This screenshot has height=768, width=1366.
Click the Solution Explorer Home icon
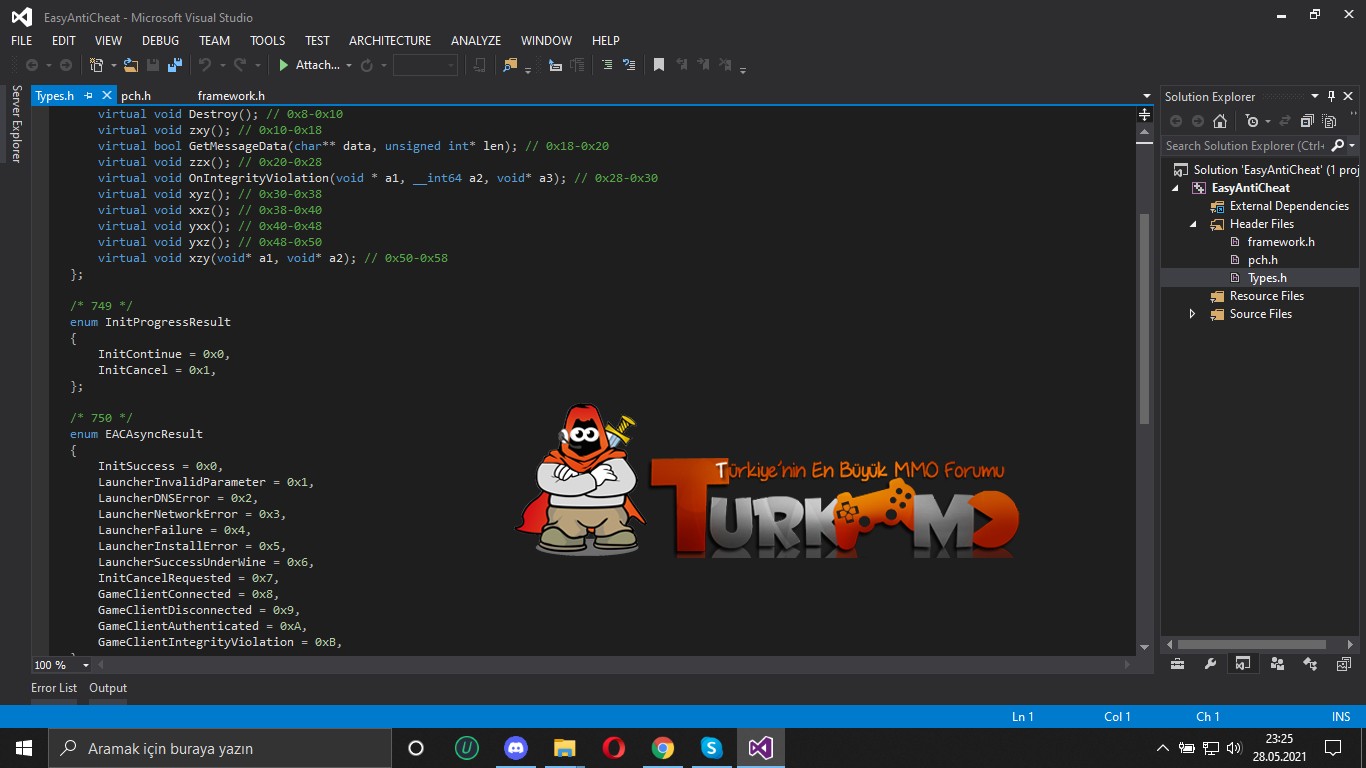click(x=1220, y=121)
